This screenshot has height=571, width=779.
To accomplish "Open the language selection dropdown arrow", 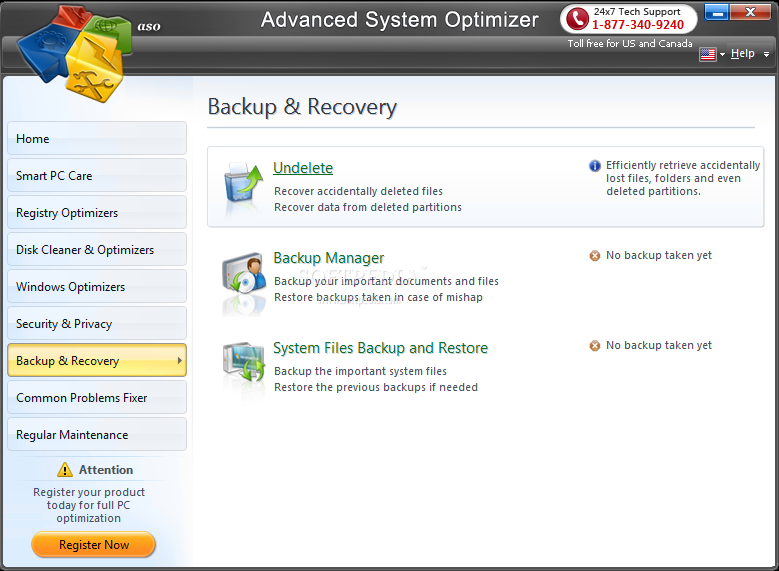I will 722,54.
